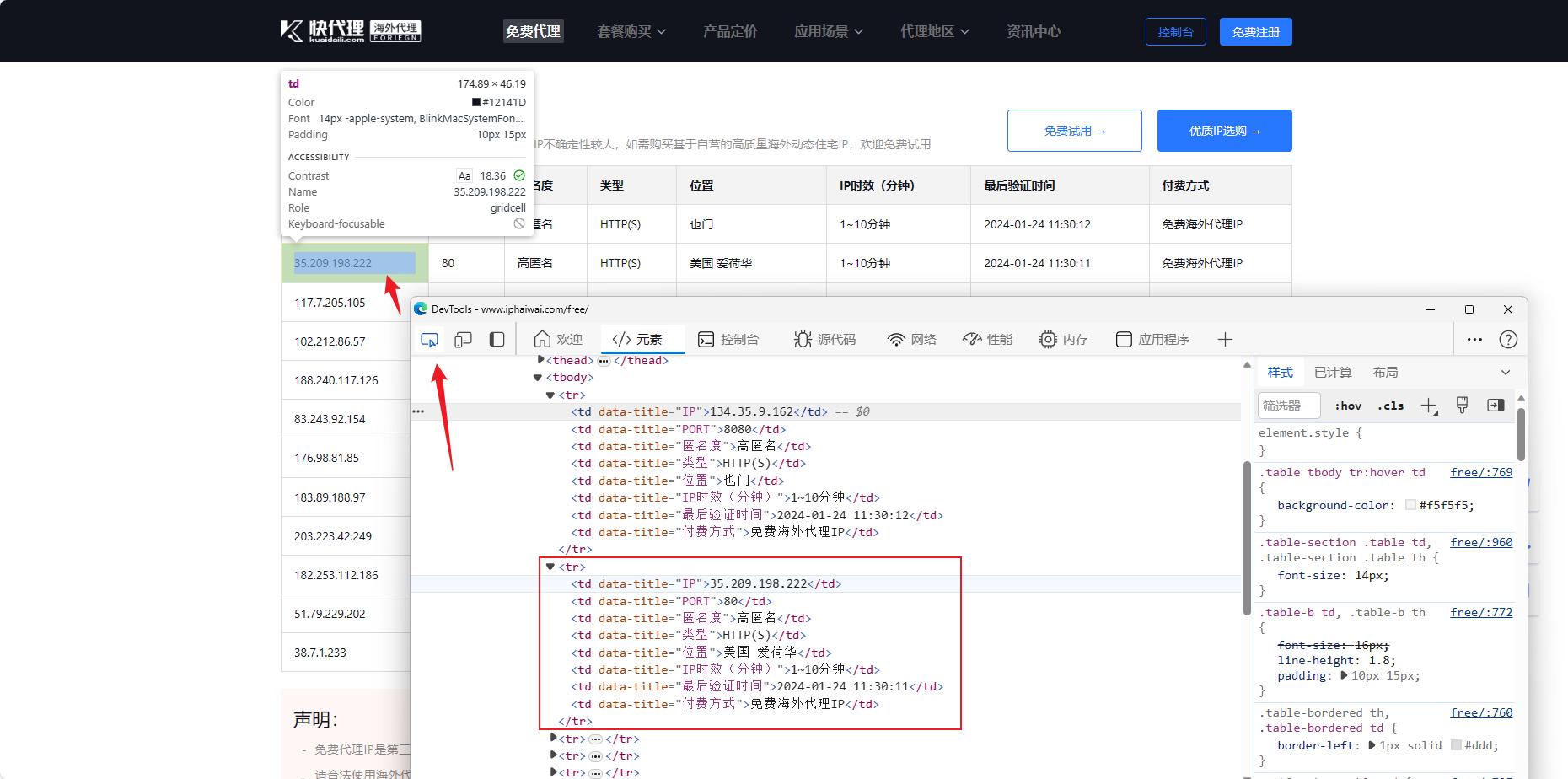Toggle the .cls class editor
The image size is (1568, 779).
coord(1390,406)
